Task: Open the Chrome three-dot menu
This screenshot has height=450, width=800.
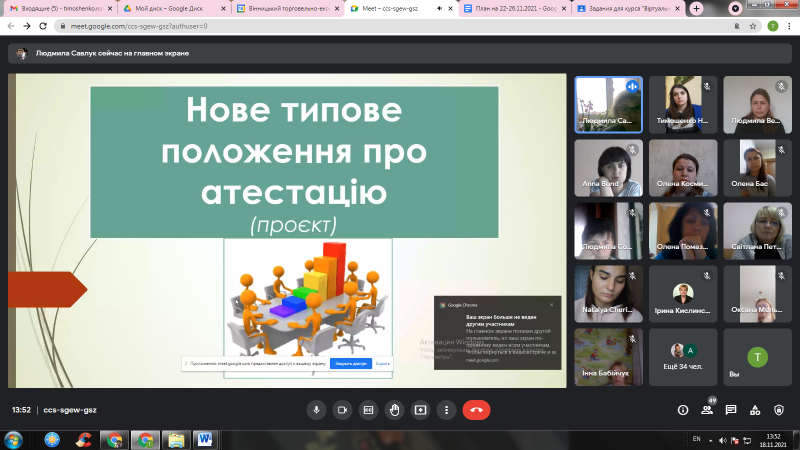Action: [789, 26]
